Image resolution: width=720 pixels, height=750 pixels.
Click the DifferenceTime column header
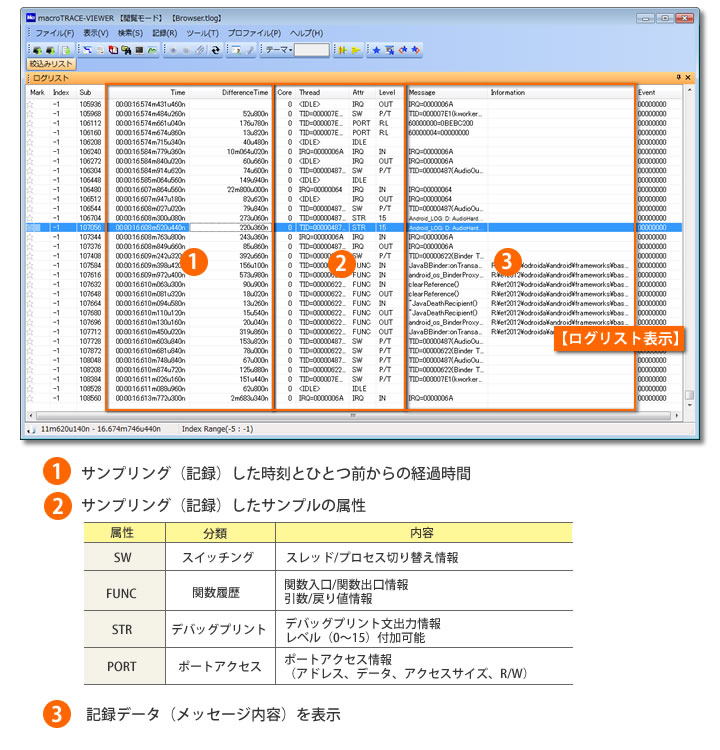pos(231,92)
